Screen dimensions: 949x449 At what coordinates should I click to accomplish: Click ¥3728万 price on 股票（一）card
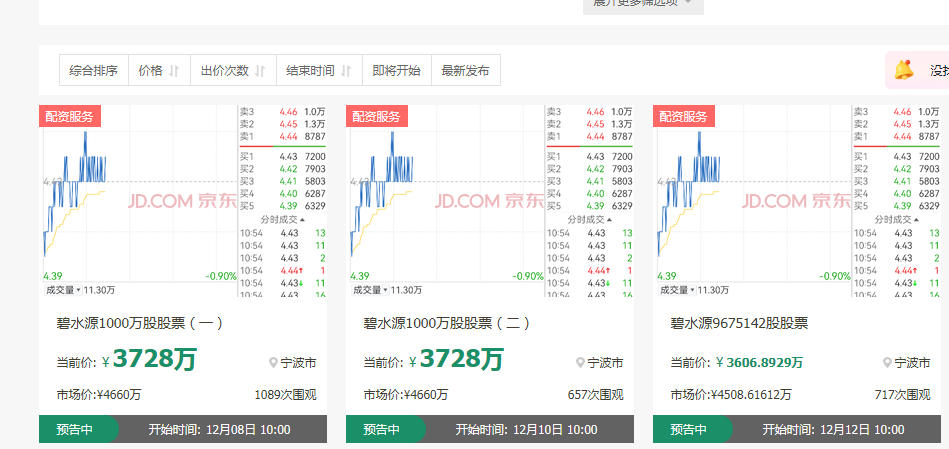[149, 359]
